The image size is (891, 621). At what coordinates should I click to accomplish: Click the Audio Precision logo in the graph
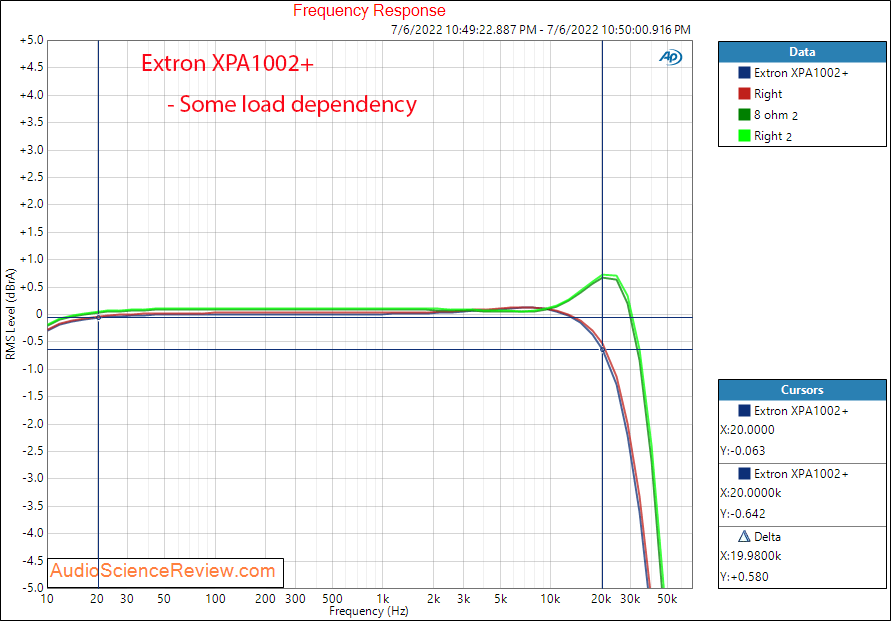click(x=671, y=57)
